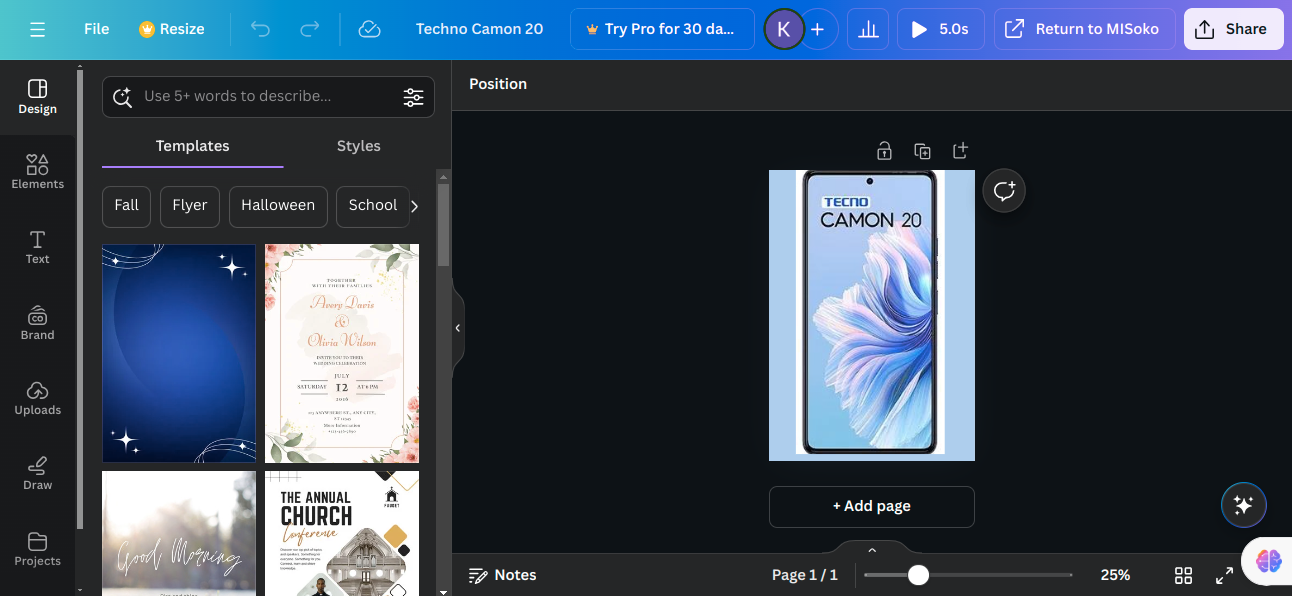Undo the last action
1292x596 pixels.
tap(261, 29)
